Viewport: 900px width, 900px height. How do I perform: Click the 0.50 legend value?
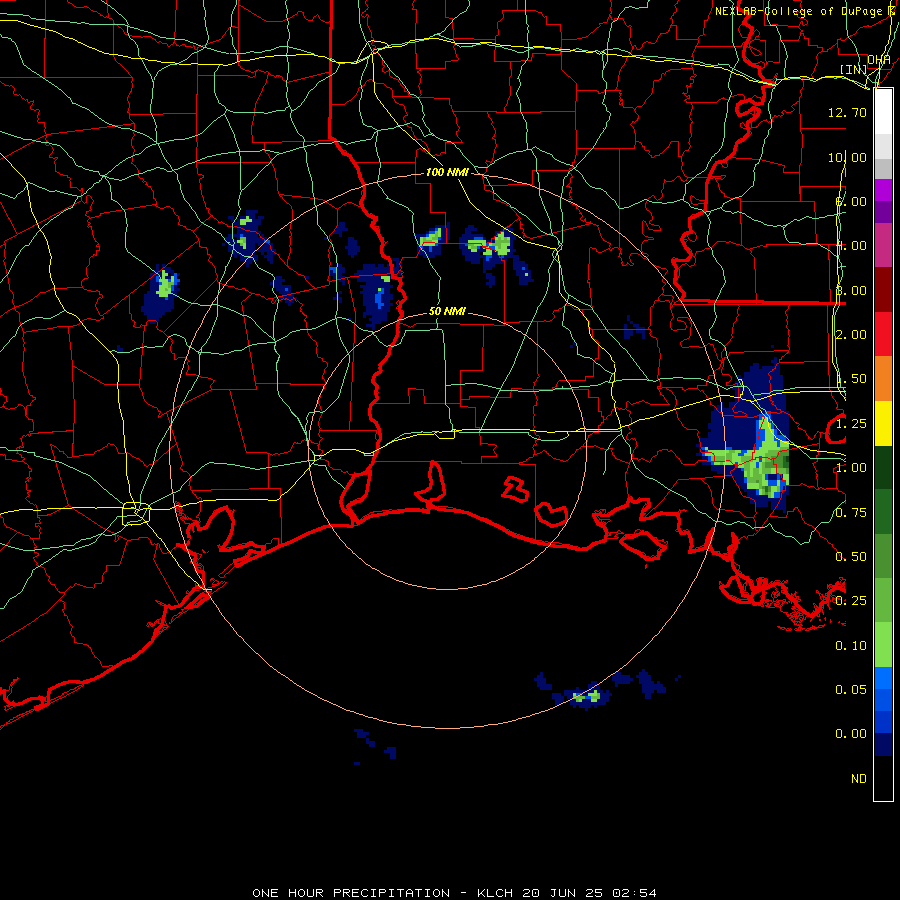[x=850, y=557]
